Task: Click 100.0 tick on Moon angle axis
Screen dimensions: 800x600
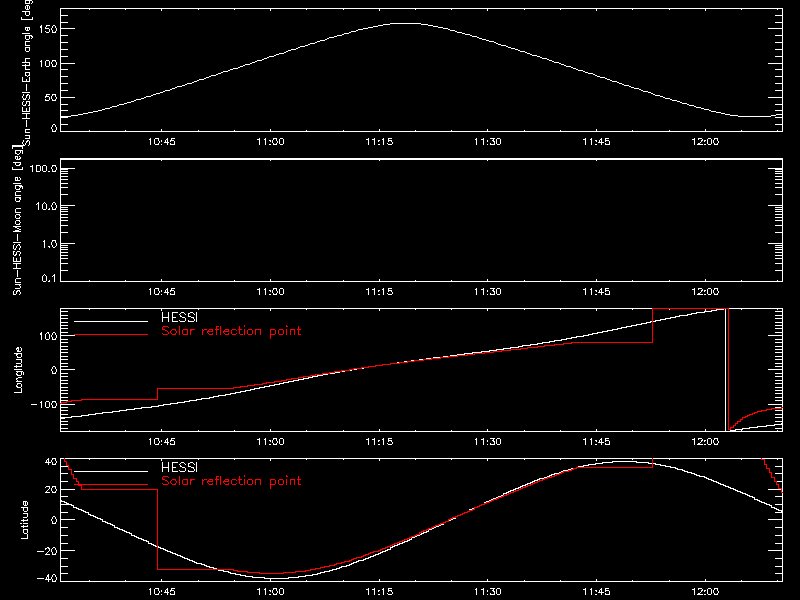Action: click(x=44, y=169)
